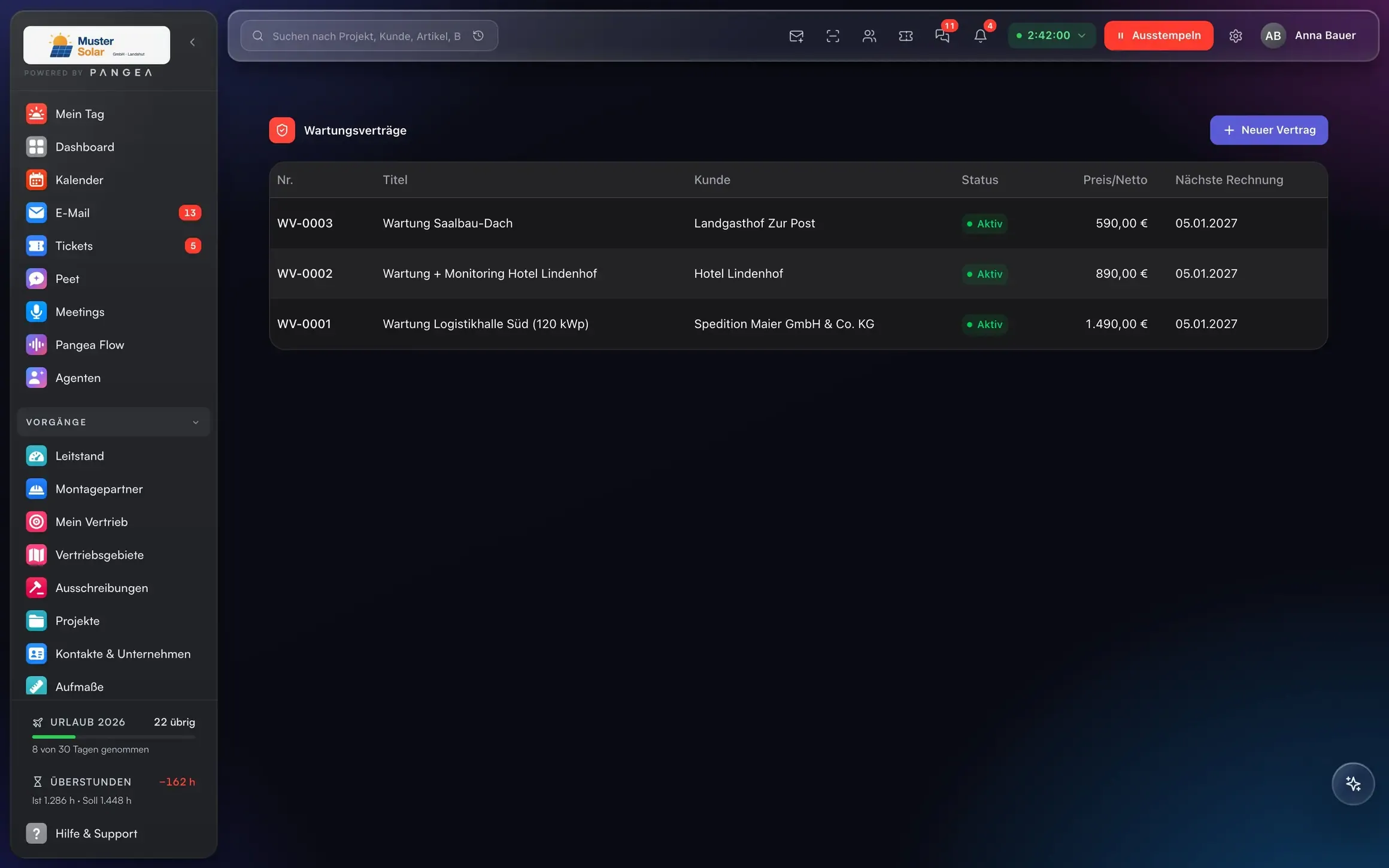This screenshot has width=1389, height=868.
Task: Click the scan icon in top bar
Action: point(833,36)
